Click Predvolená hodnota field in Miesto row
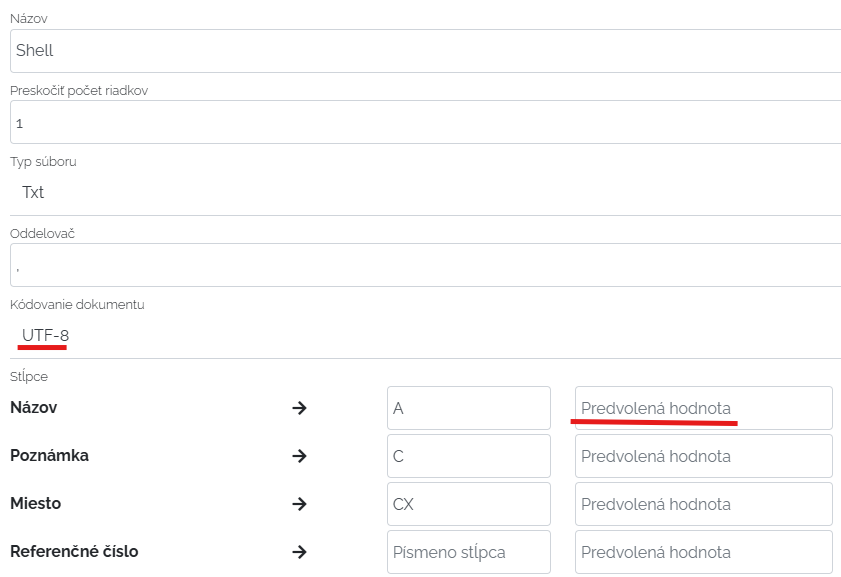 point(703,504)
